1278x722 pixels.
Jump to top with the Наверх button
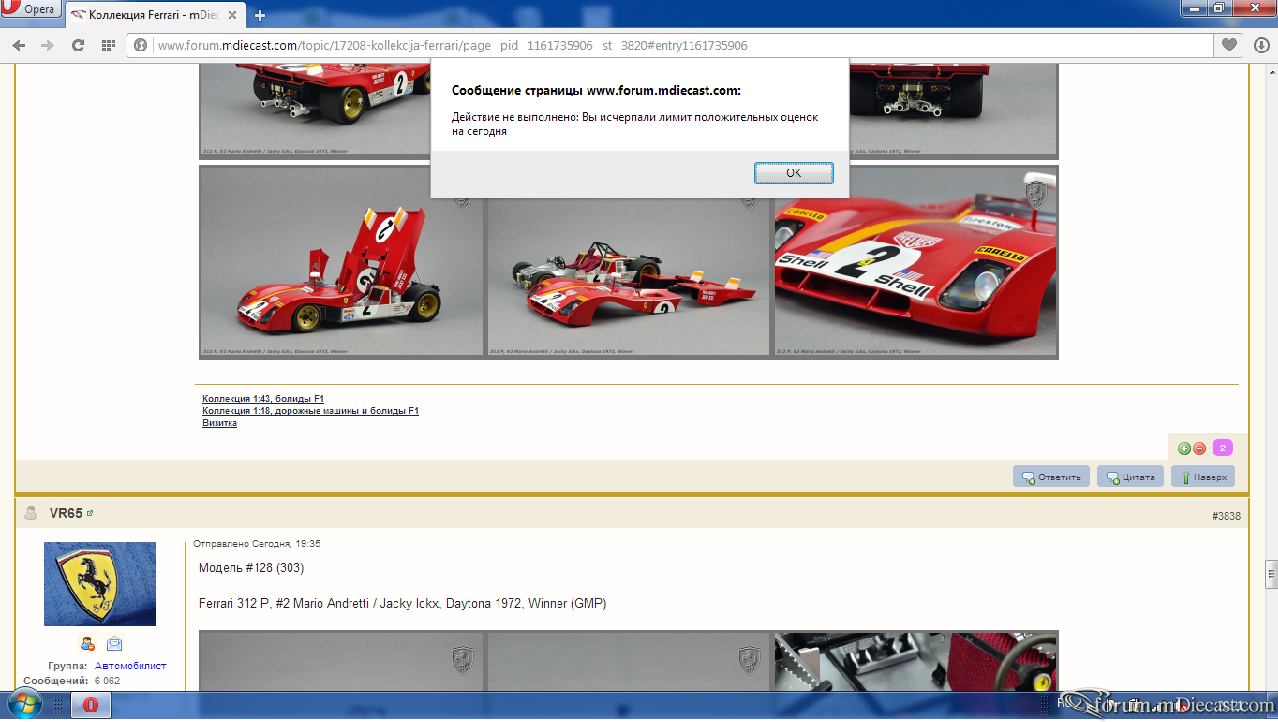1203,477
